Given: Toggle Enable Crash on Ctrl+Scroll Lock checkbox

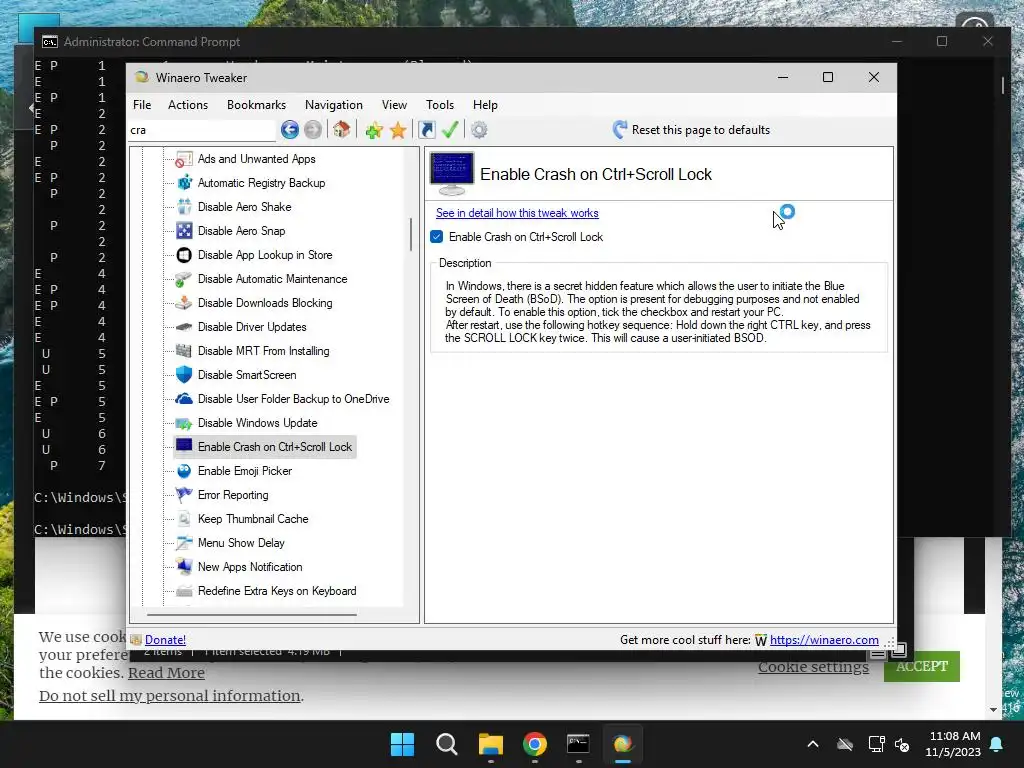Looking at the screenshot, I should click(437, 236).
